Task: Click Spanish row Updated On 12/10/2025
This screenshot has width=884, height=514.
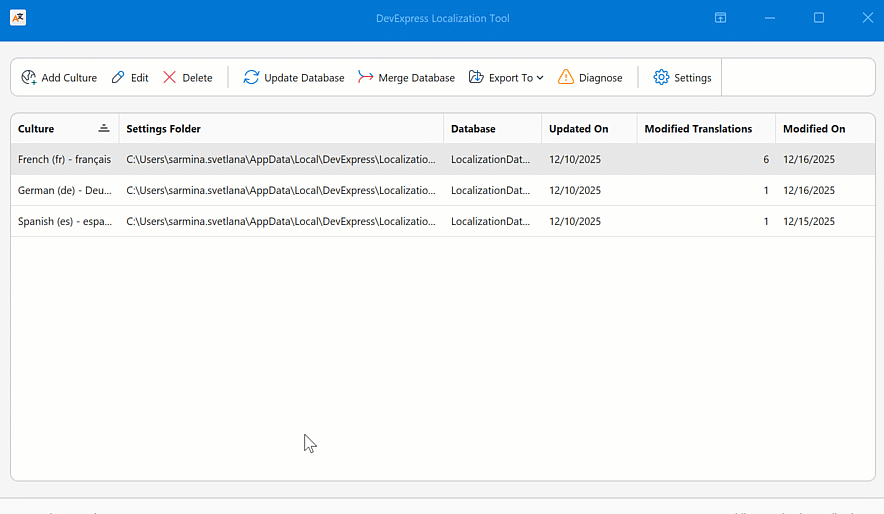Action: (x=575, y=221)
